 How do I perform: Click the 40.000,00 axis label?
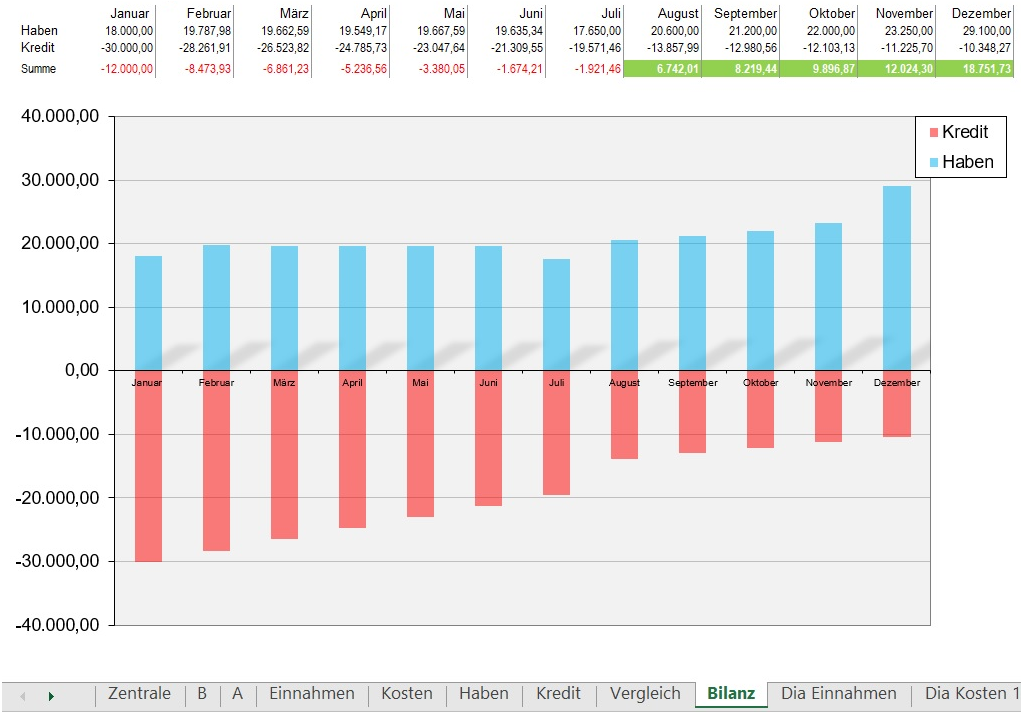coord(59,117)
